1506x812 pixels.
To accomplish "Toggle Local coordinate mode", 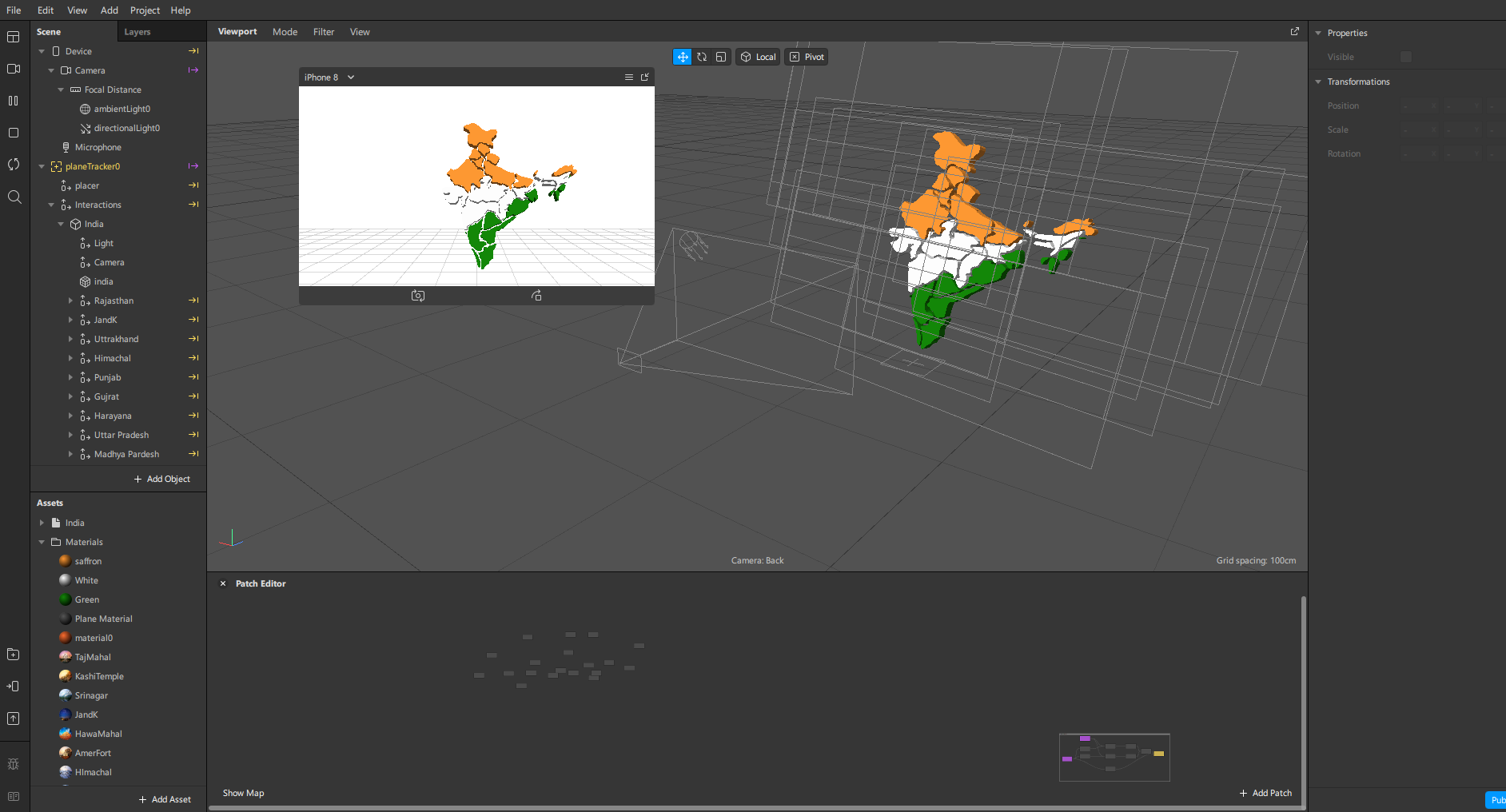I will 758,57.
